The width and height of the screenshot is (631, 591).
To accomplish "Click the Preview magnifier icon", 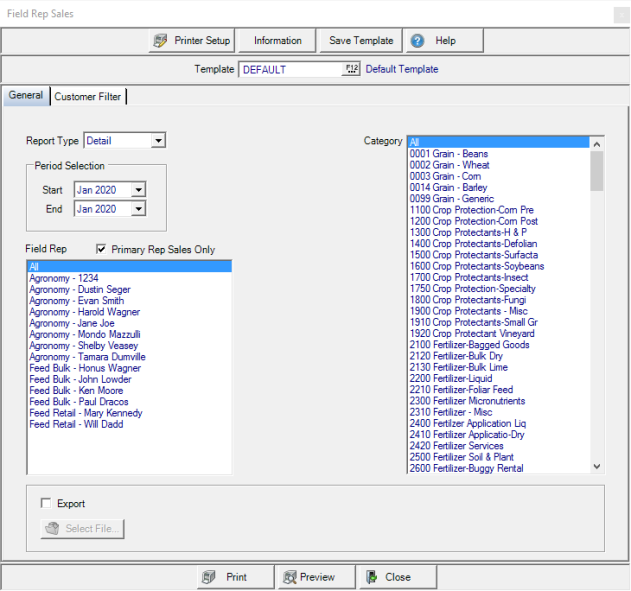I will point(289,577).
